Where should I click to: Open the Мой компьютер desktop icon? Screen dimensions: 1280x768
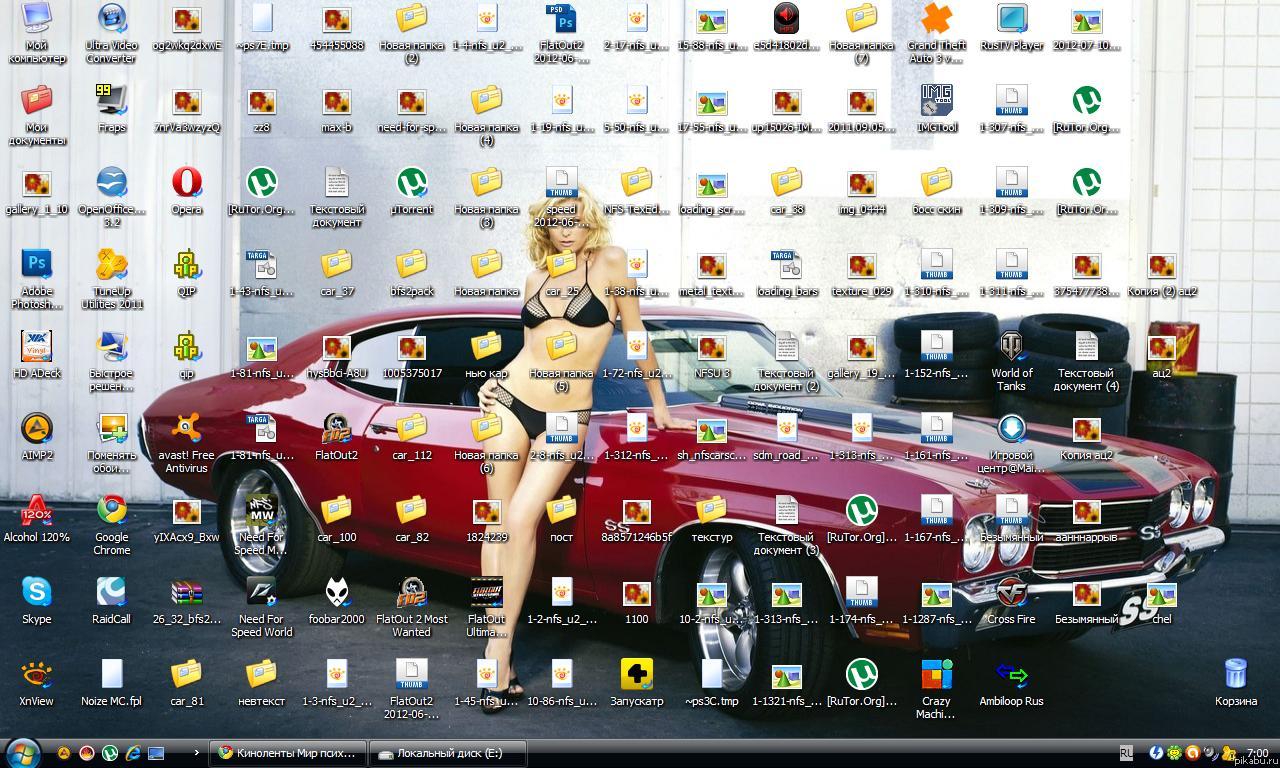coord(37,32)
